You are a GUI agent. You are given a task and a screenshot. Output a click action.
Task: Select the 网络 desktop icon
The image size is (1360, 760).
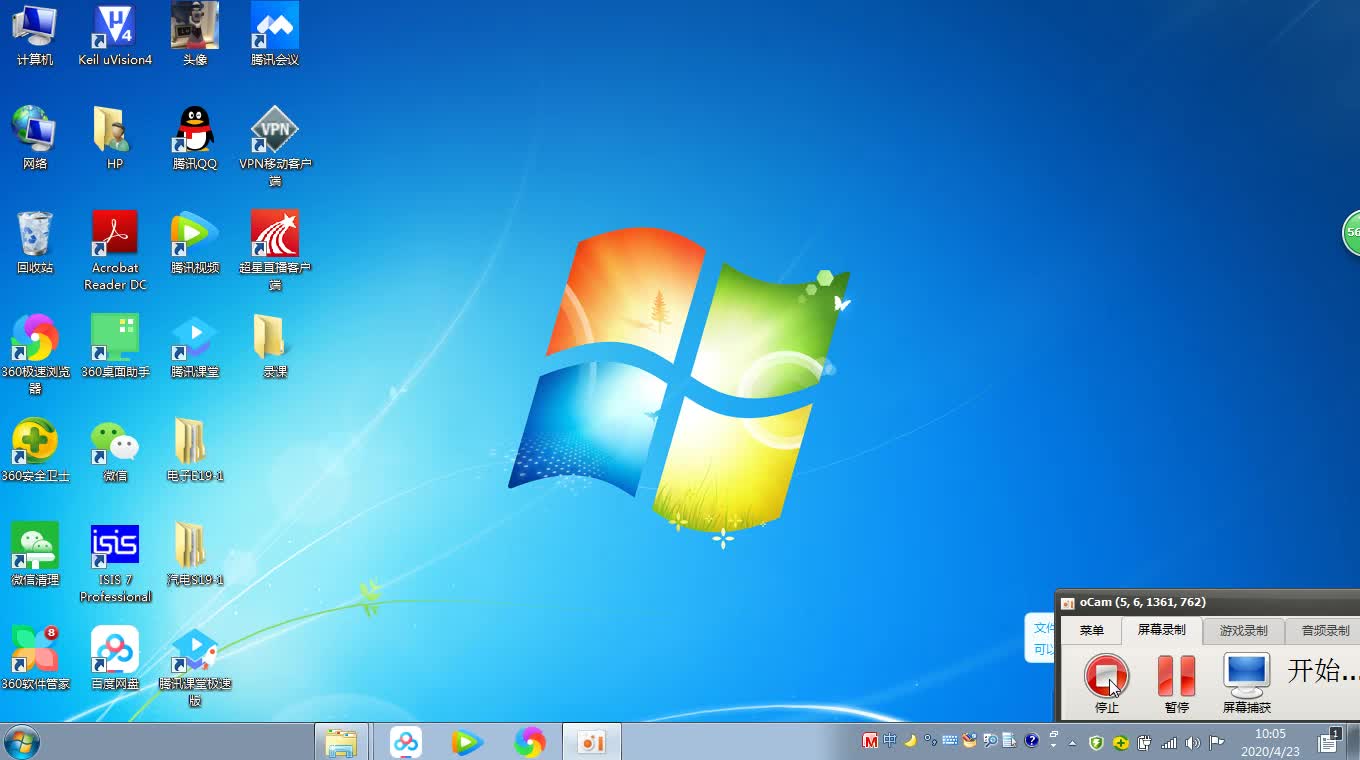point(35,138)
